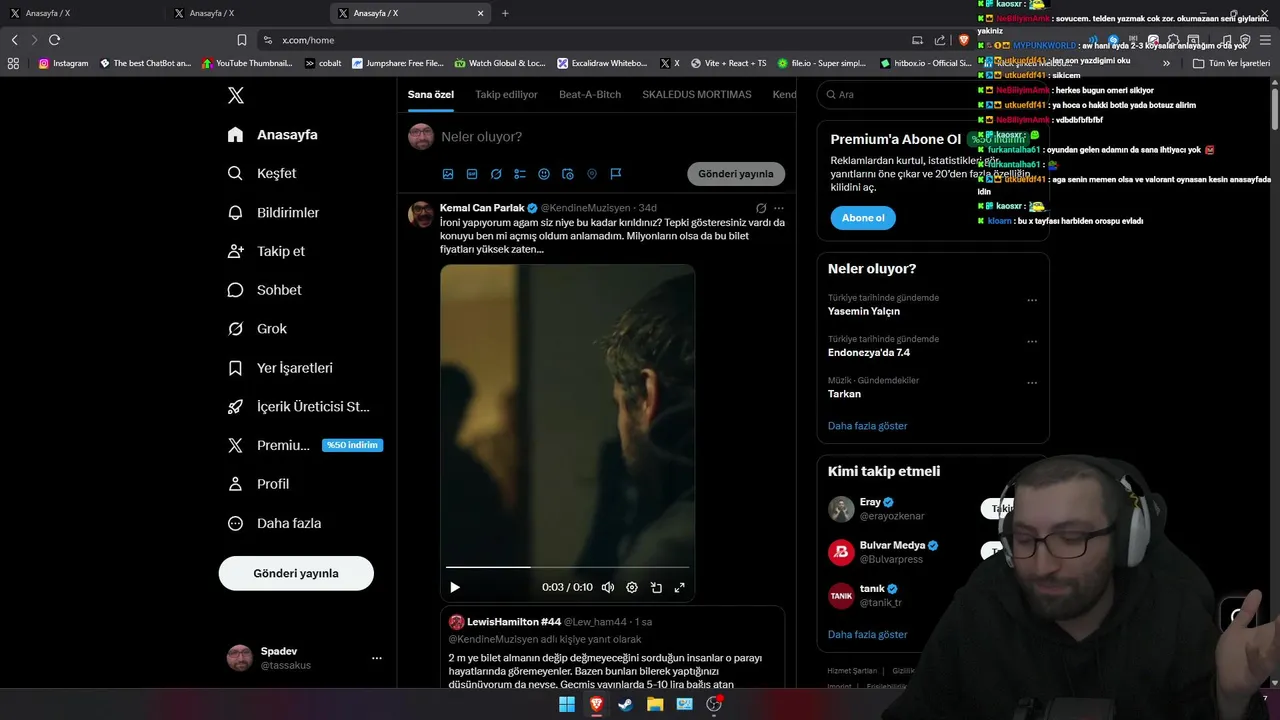This screenshot has height=720, width=1280.
Task: Expand Daha fazla menu
Action: 275,523
